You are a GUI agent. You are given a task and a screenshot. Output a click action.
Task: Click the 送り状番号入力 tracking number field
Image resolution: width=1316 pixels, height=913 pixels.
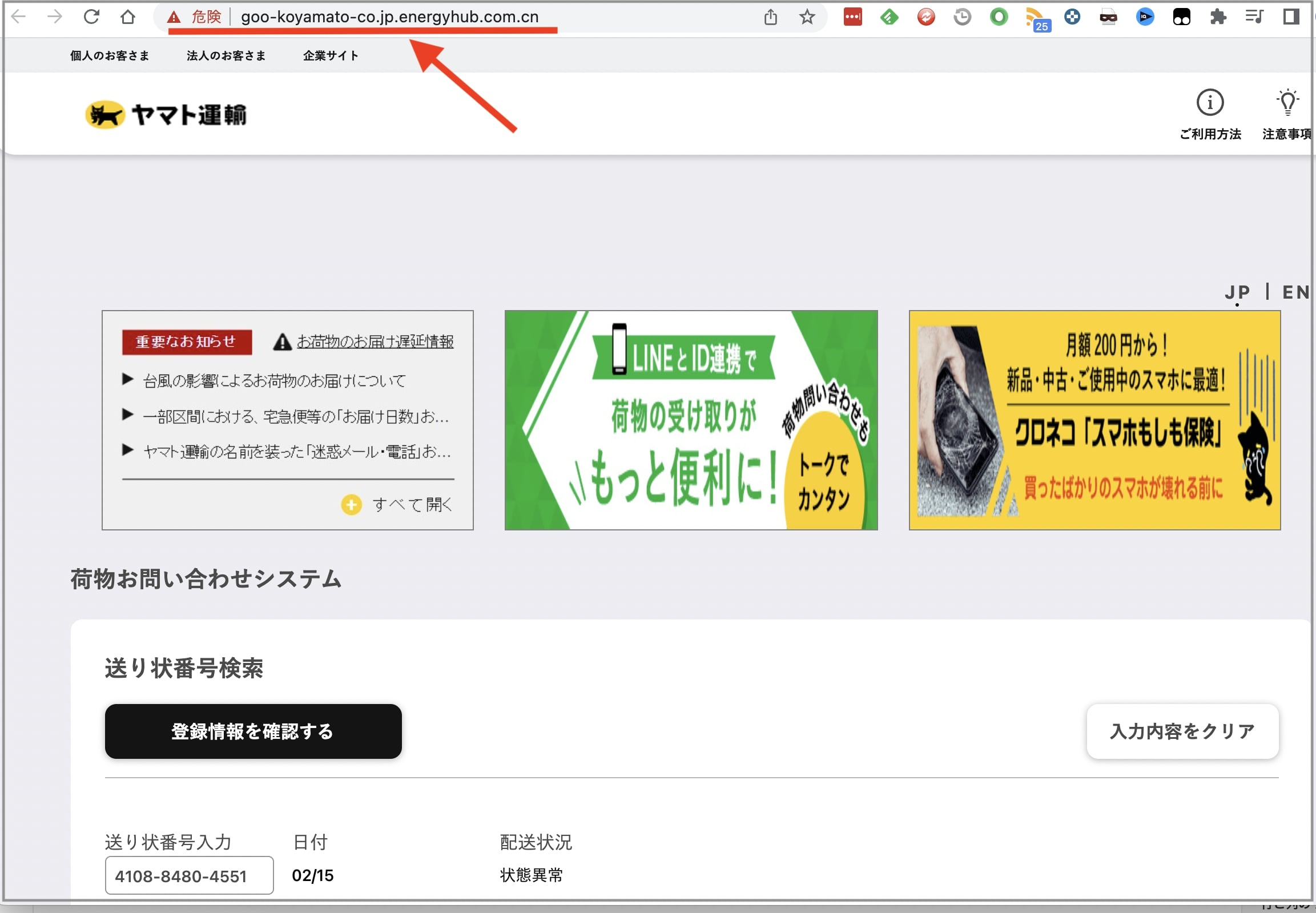click(189, 875)
